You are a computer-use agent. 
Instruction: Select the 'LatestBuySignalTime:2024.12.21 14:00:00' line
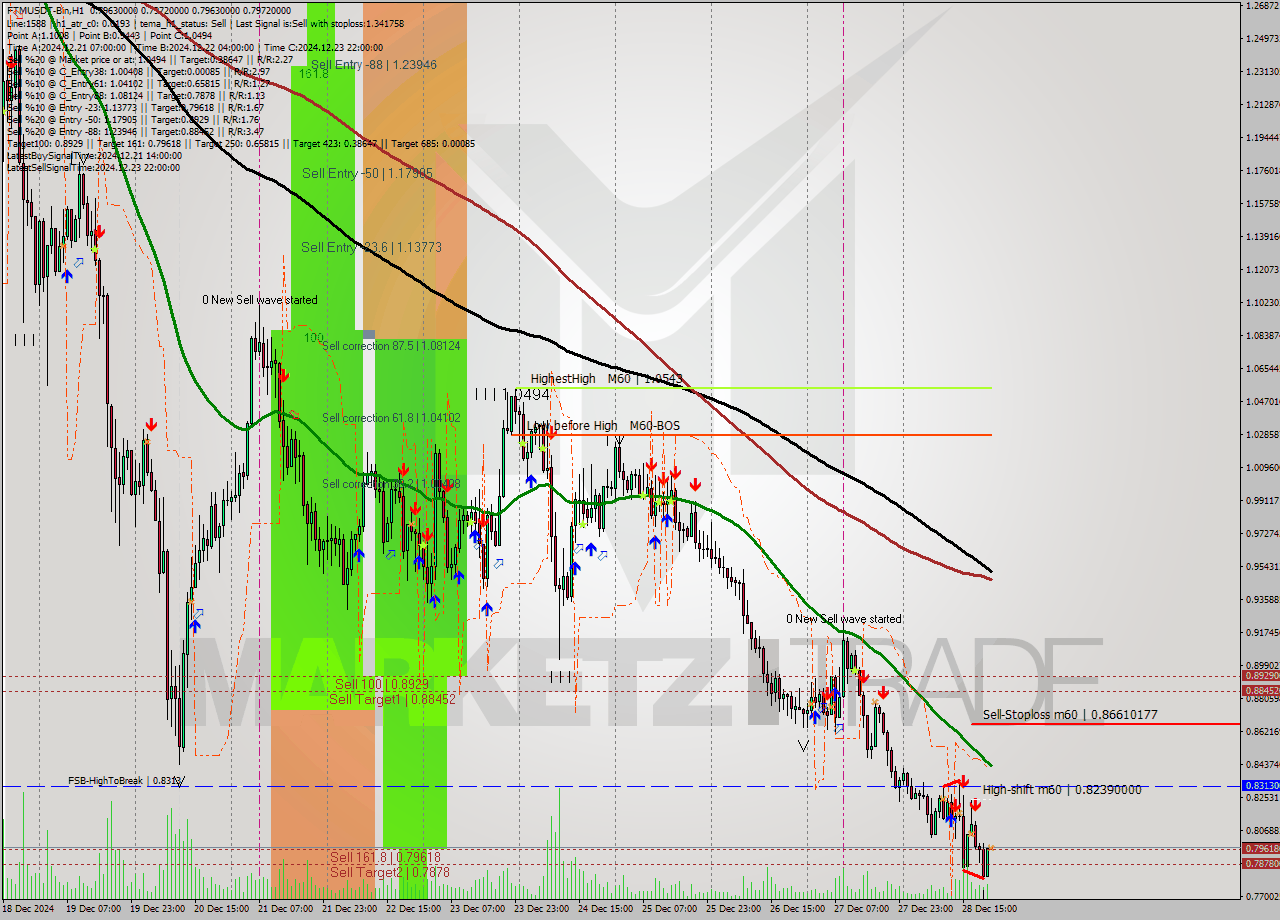(94, 155)
